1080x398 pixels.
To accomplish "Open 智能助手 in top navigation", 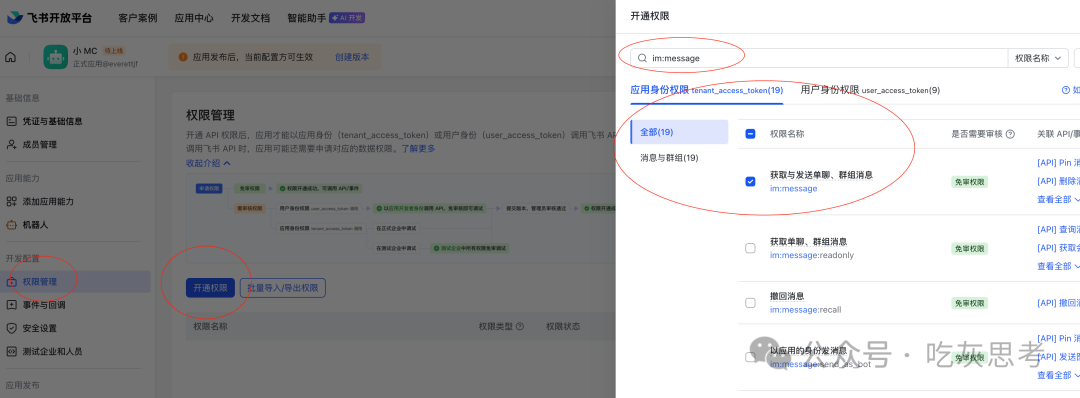I will (x=307, y=18).
